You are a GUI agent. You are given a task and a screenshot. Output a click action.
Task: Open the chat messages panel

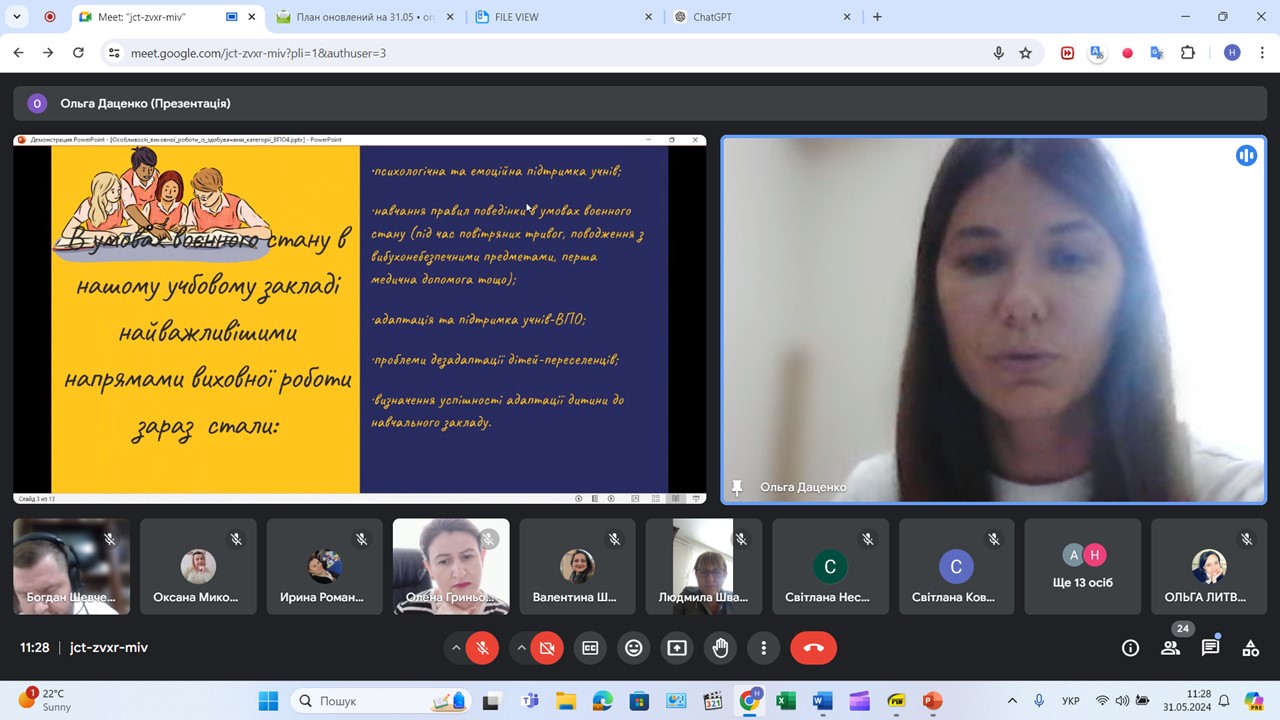pyautogui.click(x=1210, y=648)
